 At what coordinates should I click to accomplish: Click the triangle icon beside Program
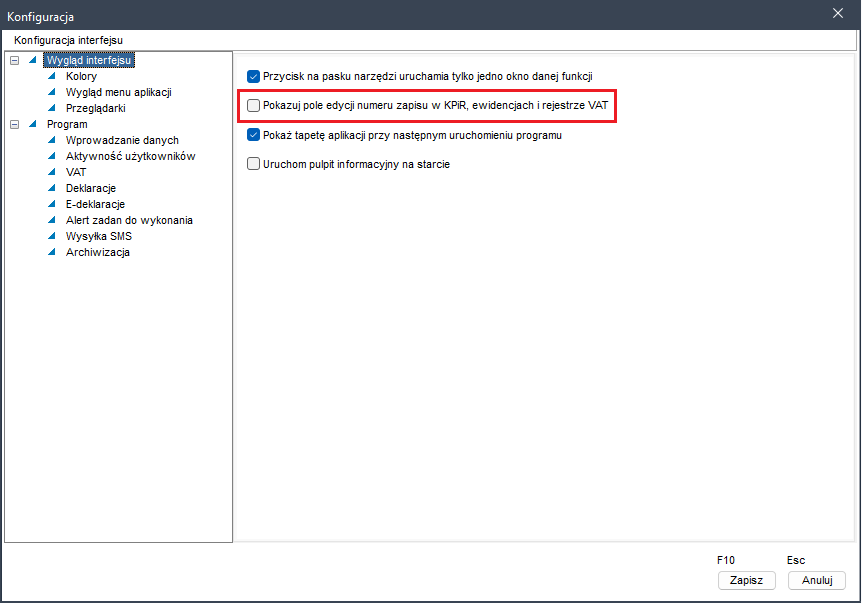point(33,124)
